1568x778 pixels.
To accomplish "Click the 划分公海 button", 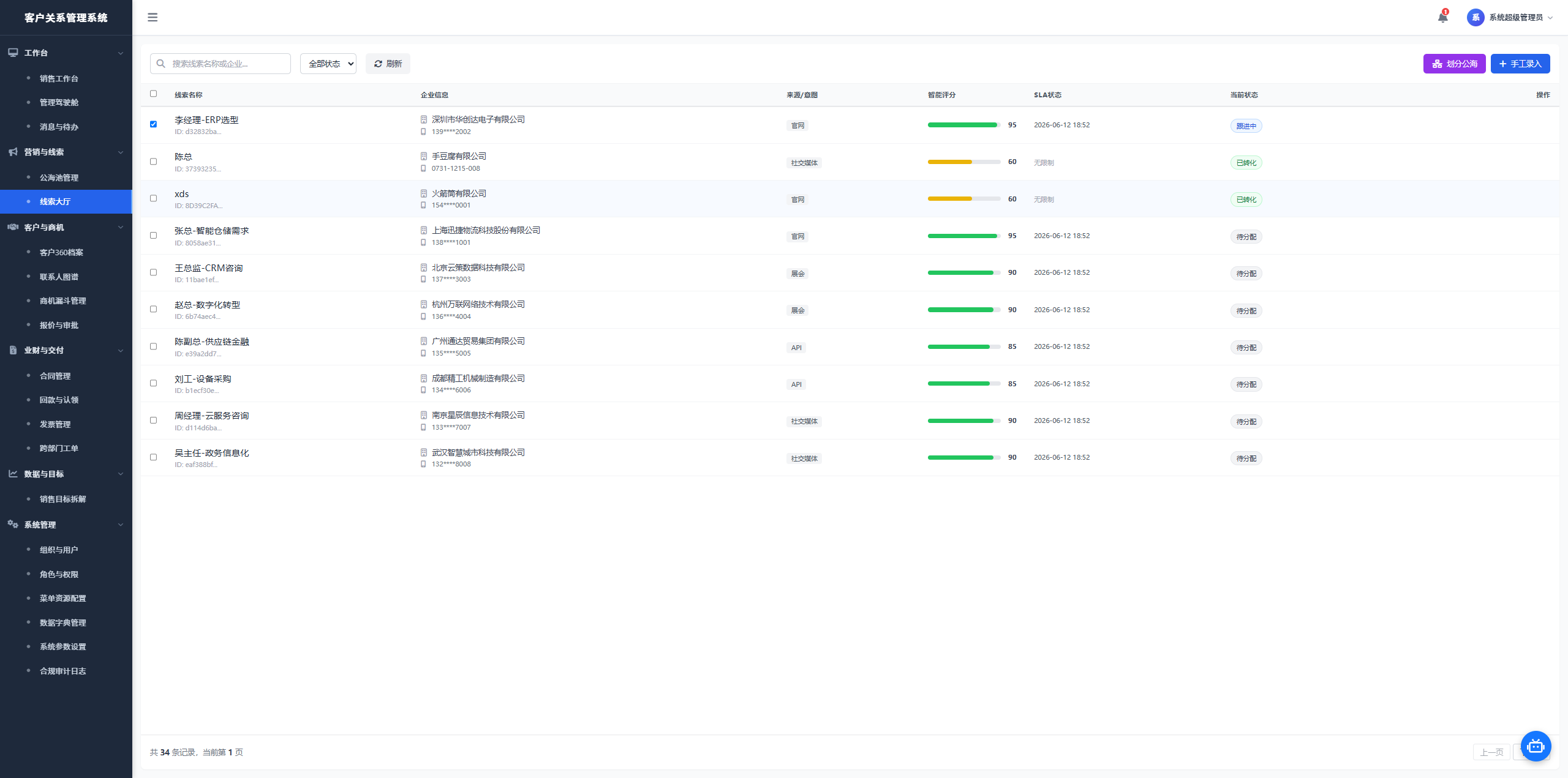I will 1454,64.
